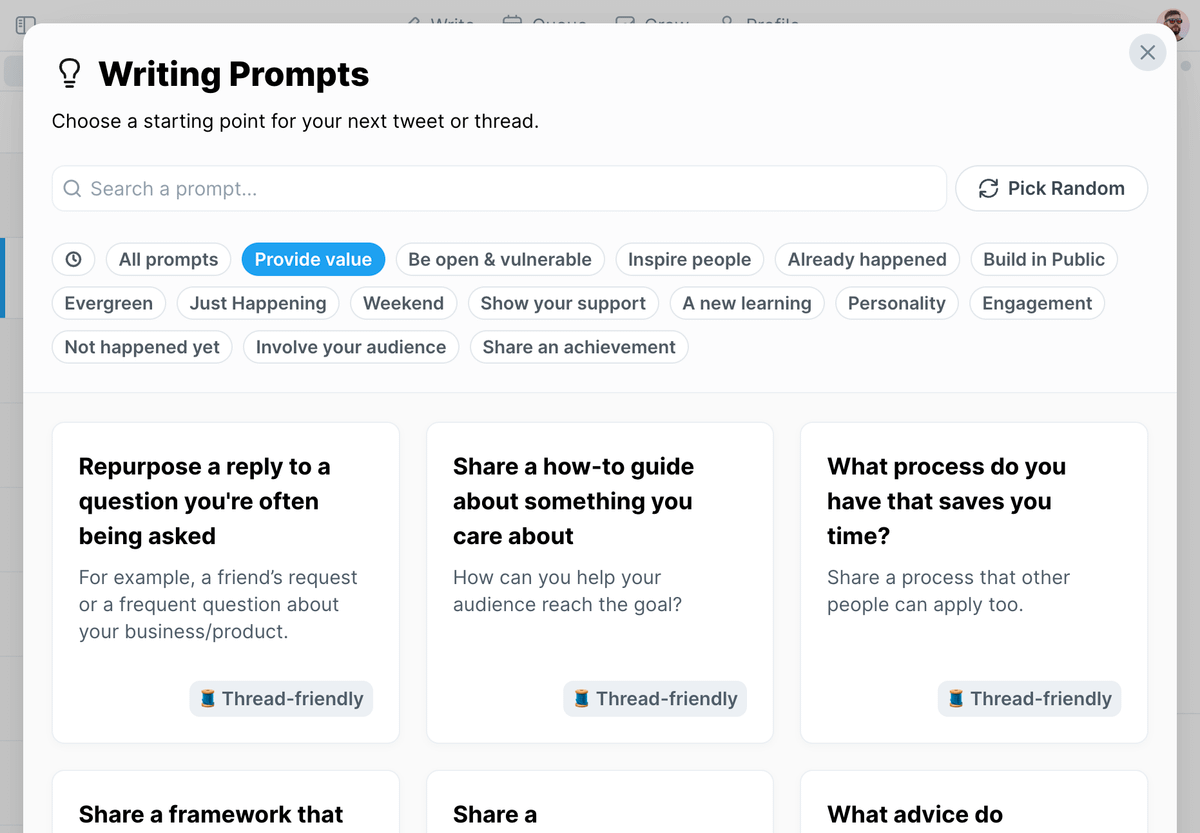The image size is (1200, 833).
Task: Toggle the sidebar panel icon
Action: click(x=26, y=24)
